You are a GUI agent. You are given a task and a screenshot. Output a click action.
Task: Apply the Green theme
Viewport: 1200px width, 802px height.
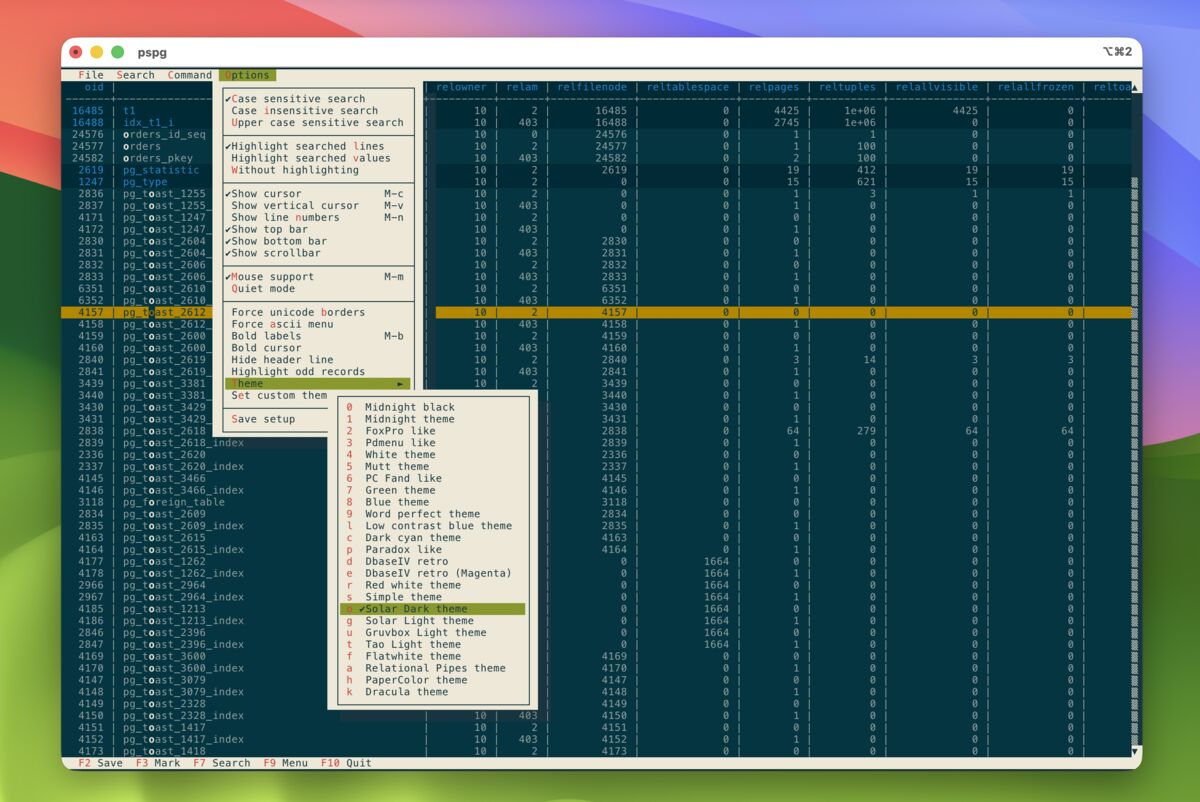[432, 490]
